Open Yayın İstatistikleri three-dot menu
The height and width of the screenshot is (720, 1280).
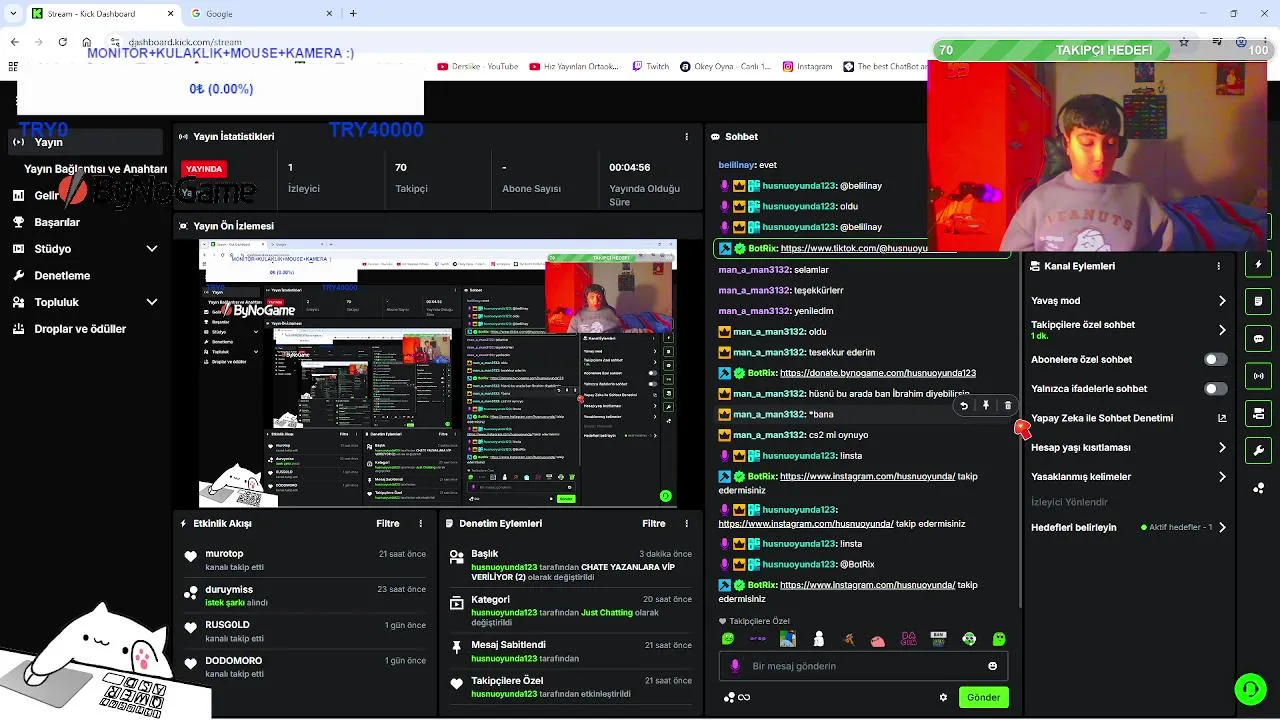tap(686, 137)
